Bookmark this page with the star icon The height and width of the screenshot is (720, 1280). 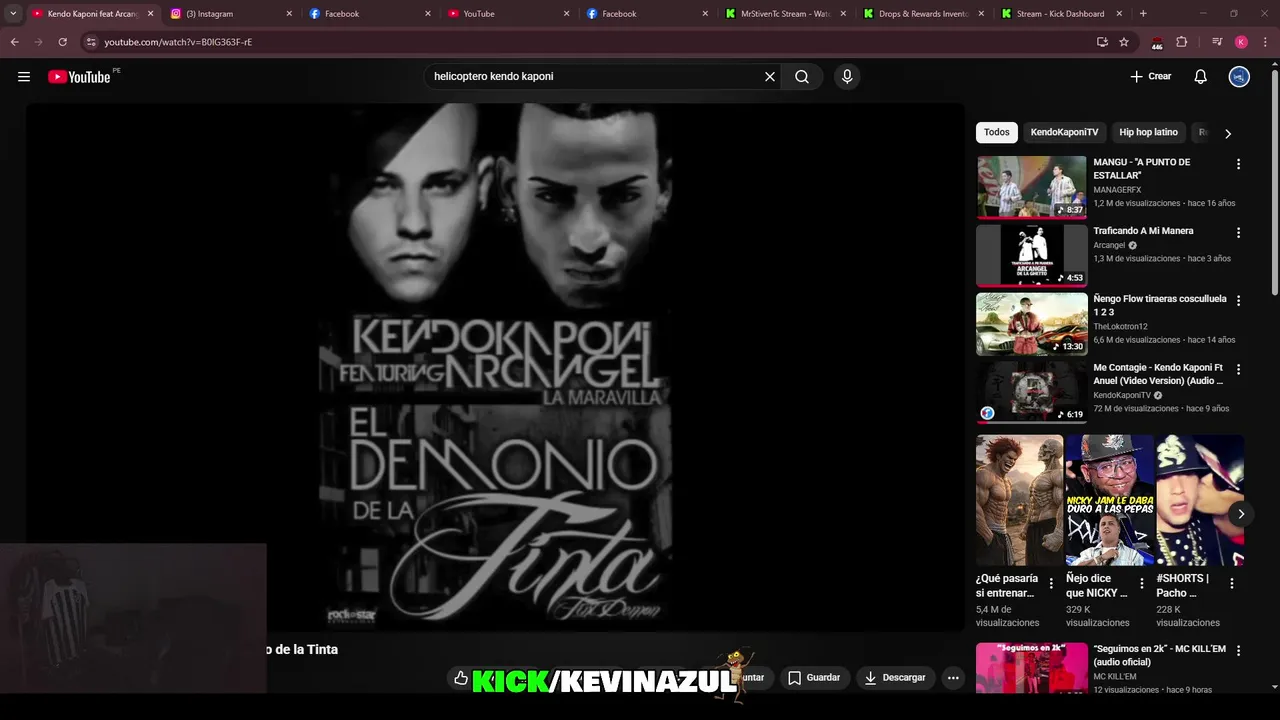pyautogui.click(x=1124, y=42)
